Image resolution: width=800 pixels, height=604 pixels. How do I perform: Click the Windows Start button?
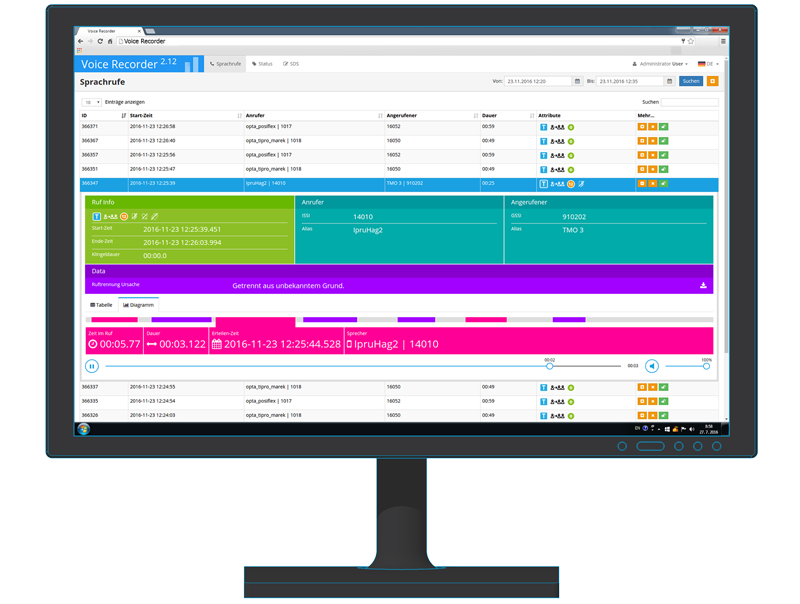pyautogui.click(x=84, y=429)
